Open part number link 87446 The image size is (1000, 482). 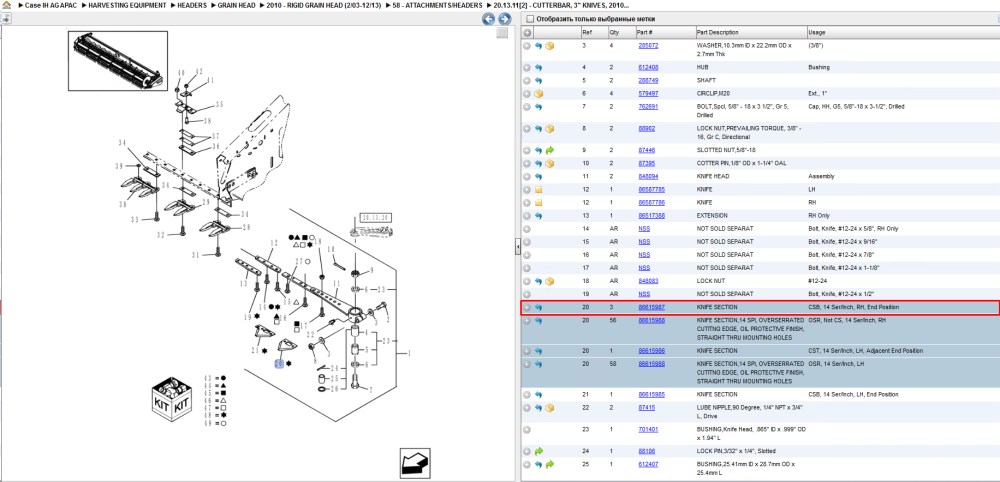coord(647,150)
